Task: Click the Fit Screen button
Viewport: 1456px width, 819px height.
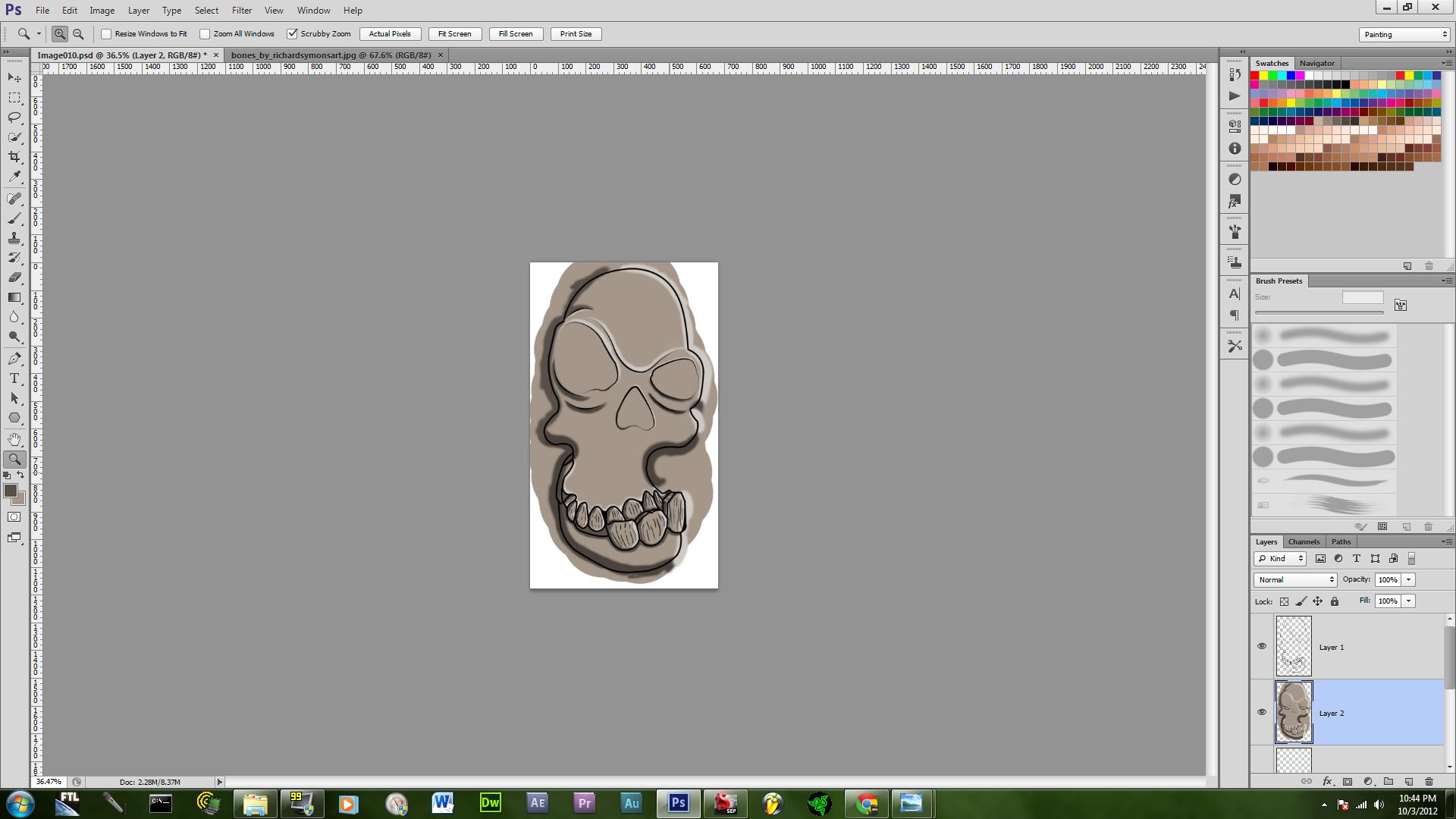Action: (455, 34)
